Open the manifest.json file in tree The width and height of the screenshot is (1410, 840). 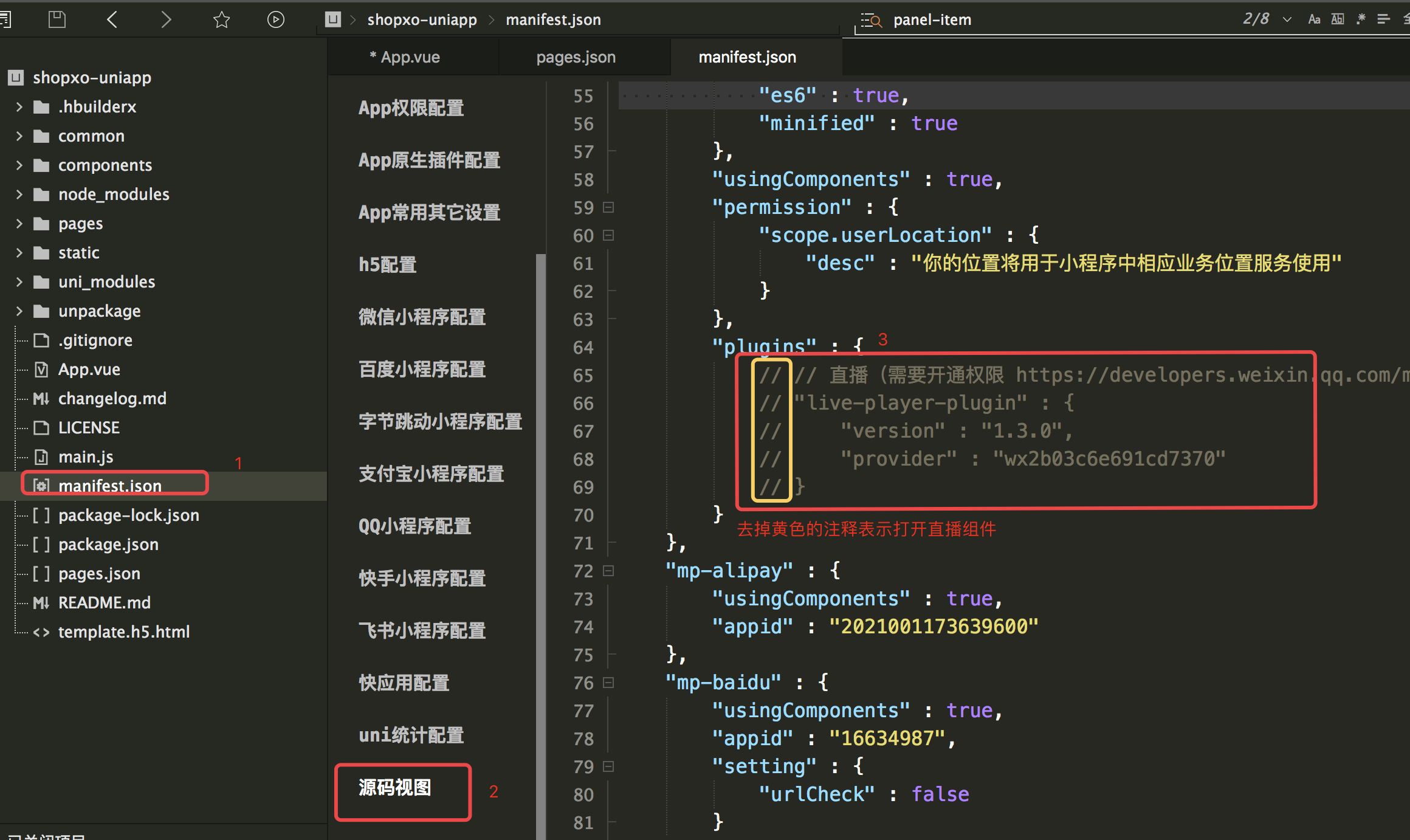tap(110, 486)
